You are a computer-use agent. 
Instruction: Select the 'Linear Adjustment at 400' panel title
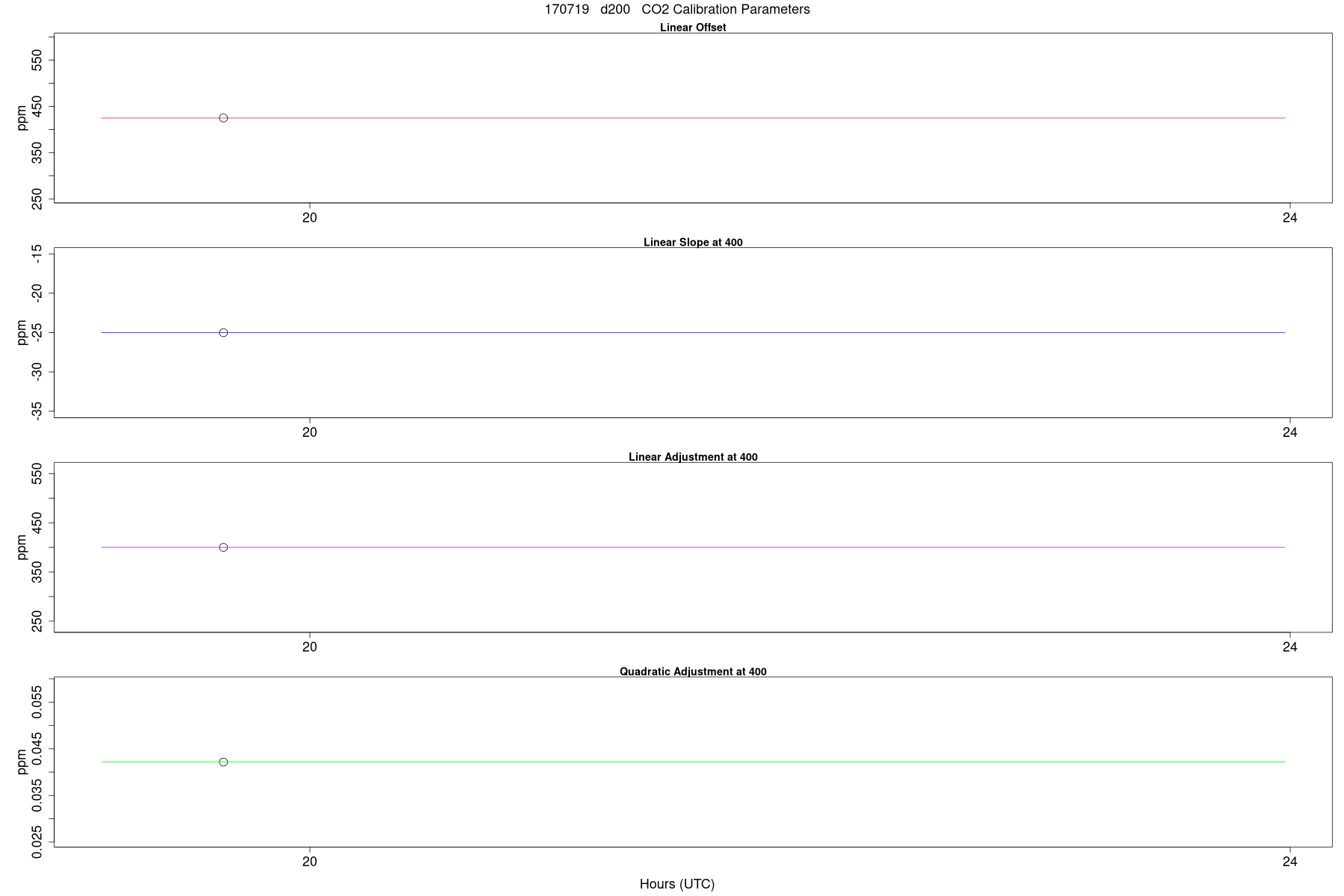tap(693, 457)
